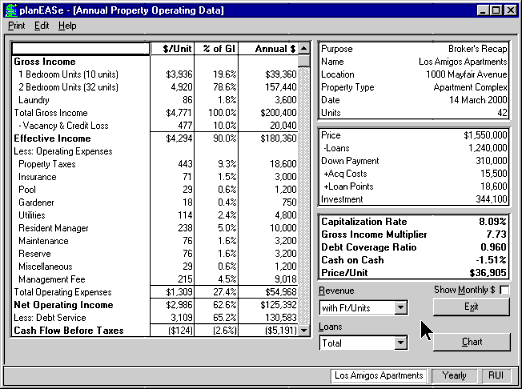Screen dimensions: 522x389
Task: Select the Laundry row label
Action: [34, 100]
